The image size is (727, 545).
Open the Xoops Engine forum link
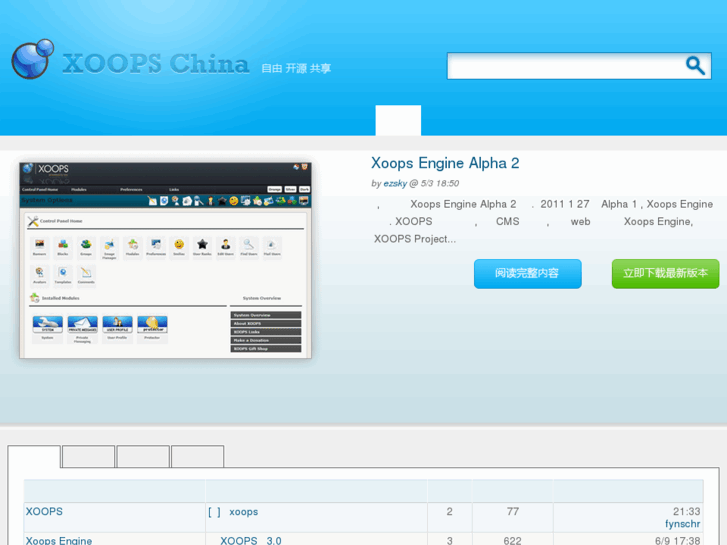(x=59, y=540)
